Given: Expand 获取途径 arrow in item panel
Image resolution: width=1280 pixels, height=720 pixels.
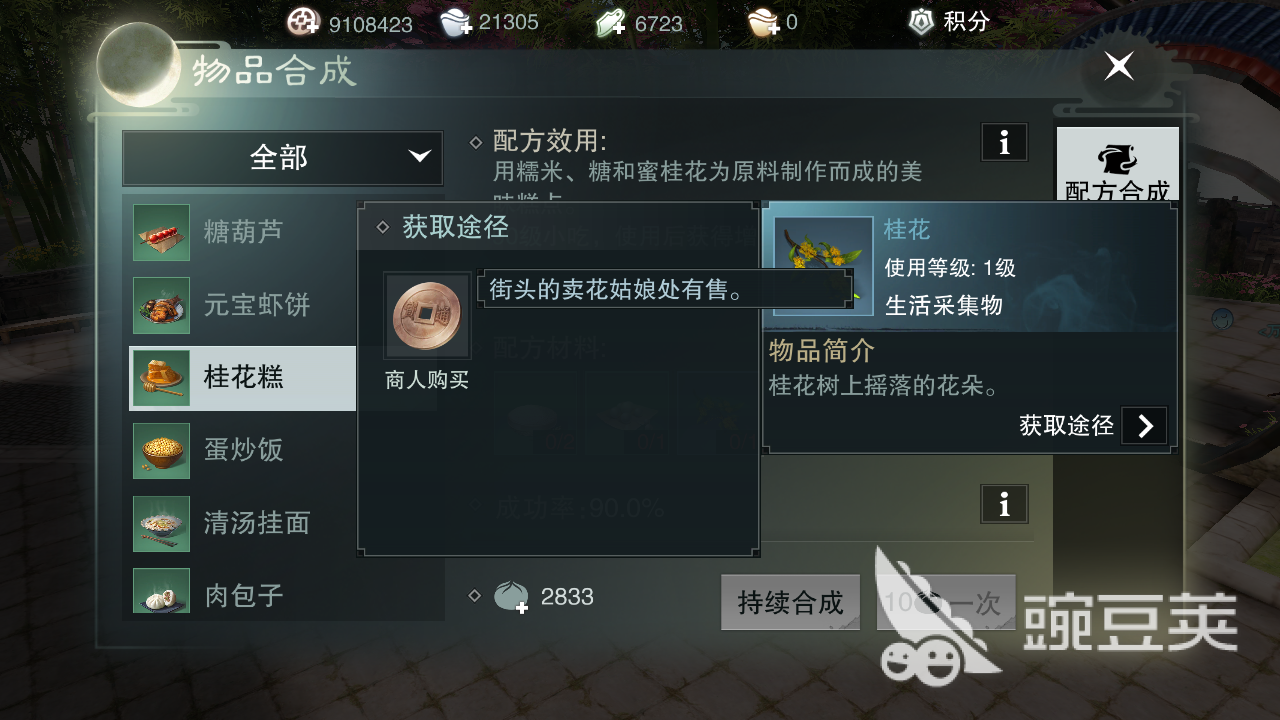Looking at the screenshot, I should pyautogui.click(x=1144, y=426).
